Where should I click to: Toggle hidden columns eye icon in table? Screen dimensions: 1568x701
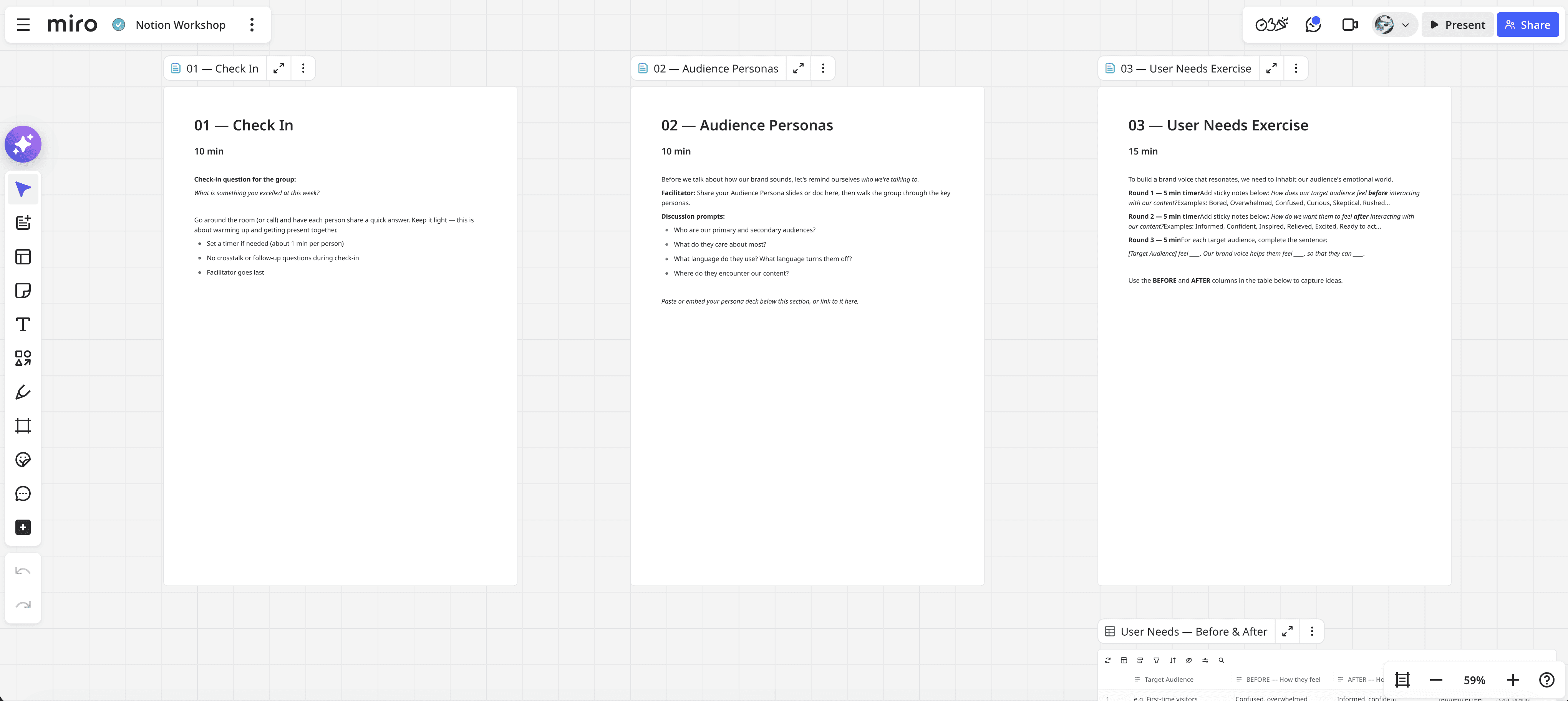click(1189, 660)
